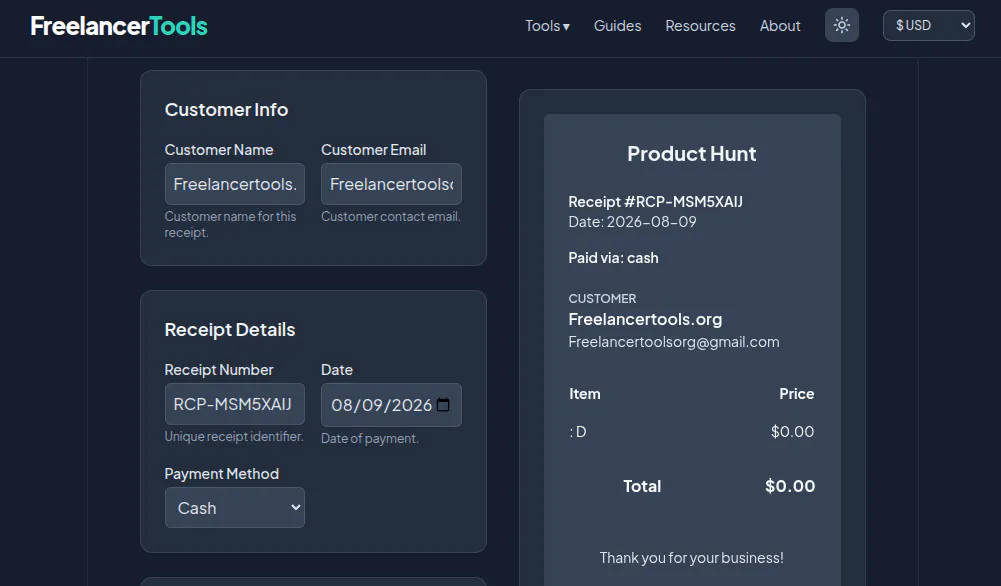Click the Customer Email input field
1001x586 pixels.
(x=391, y=184)
